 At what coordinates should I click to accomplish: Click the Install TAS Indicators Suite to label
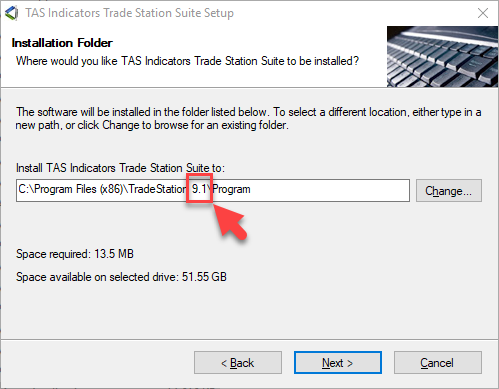120,168
